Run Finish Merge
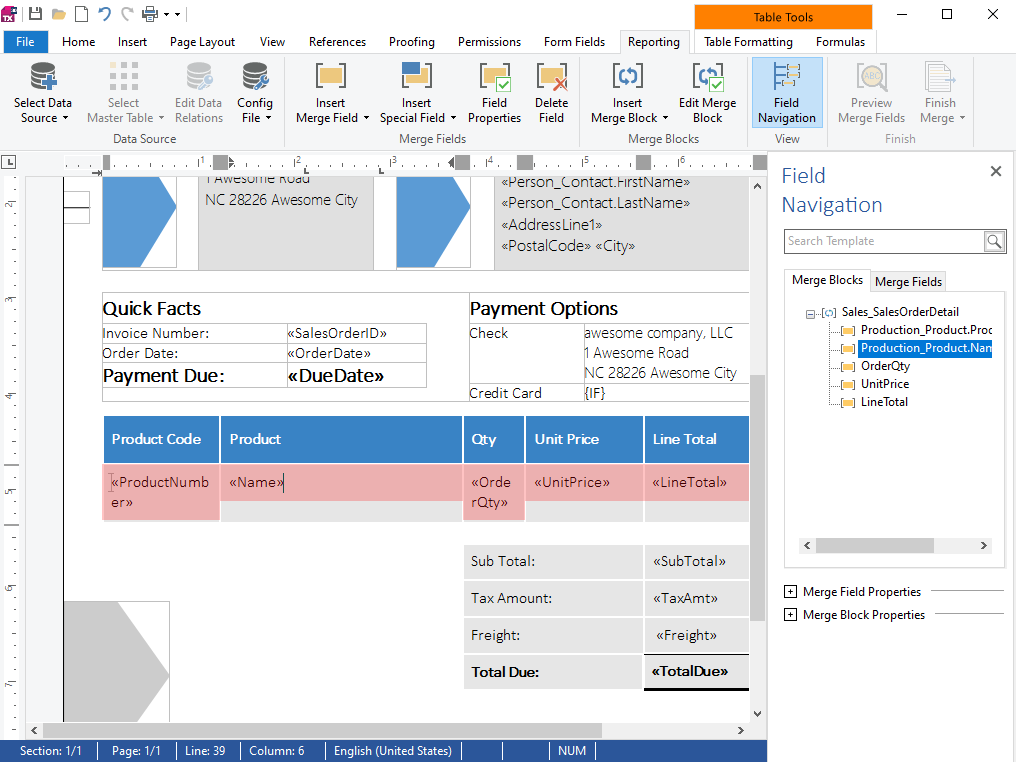The image size is (1016, 762). point(938,92)
